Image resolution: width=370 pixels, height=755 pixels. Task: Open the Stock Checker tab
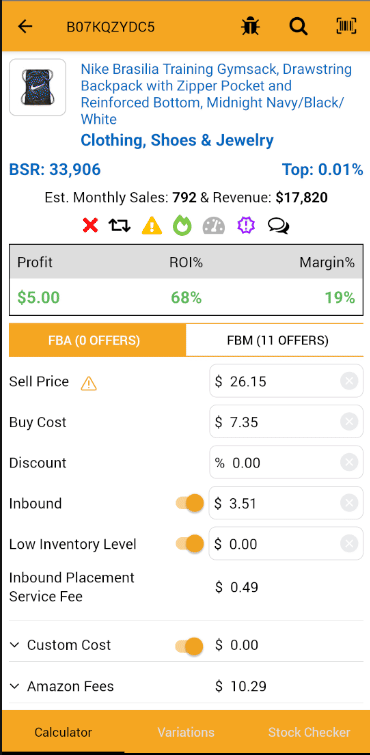[x=309, y=732]
